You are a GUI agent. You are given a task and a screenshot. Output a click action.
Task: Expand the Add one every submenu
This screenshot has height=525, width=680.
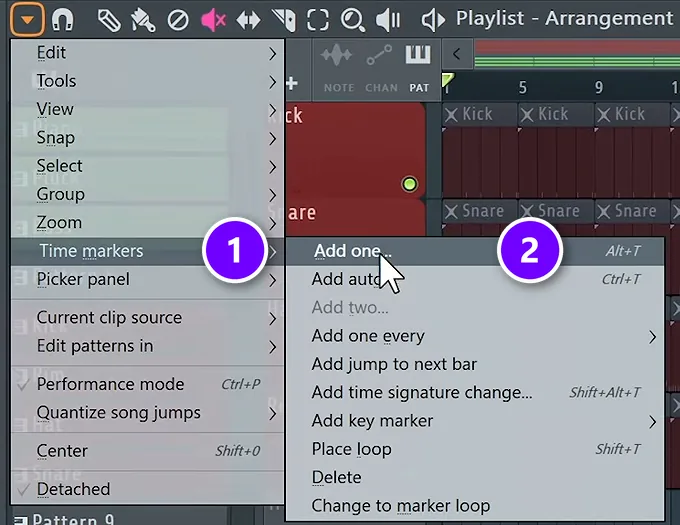coord(475,336)
